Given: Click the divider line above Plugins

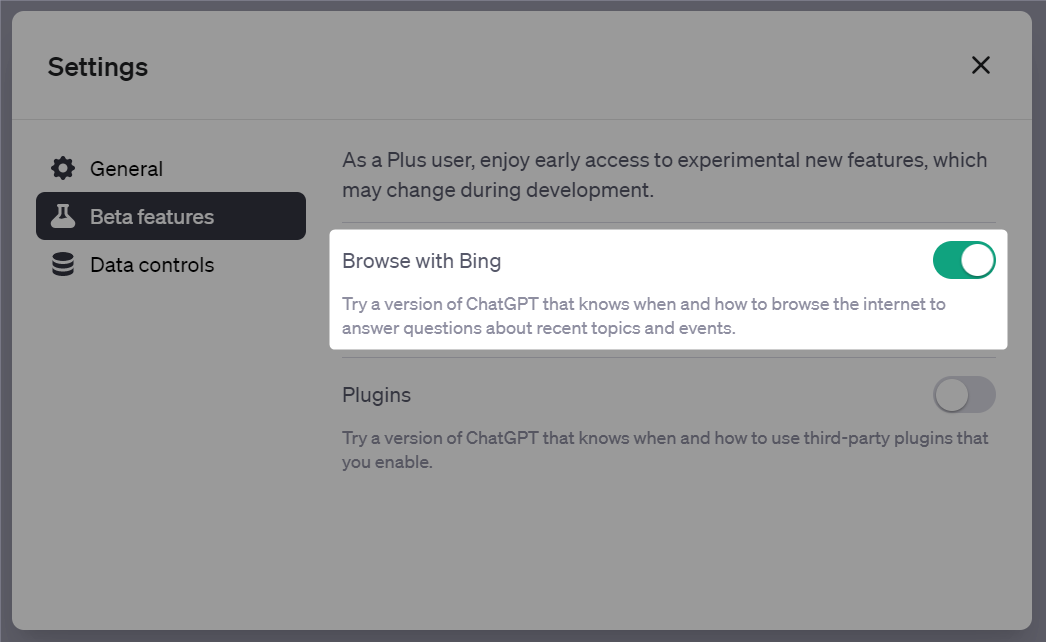Looking at the screenshot, I should 668,357.
